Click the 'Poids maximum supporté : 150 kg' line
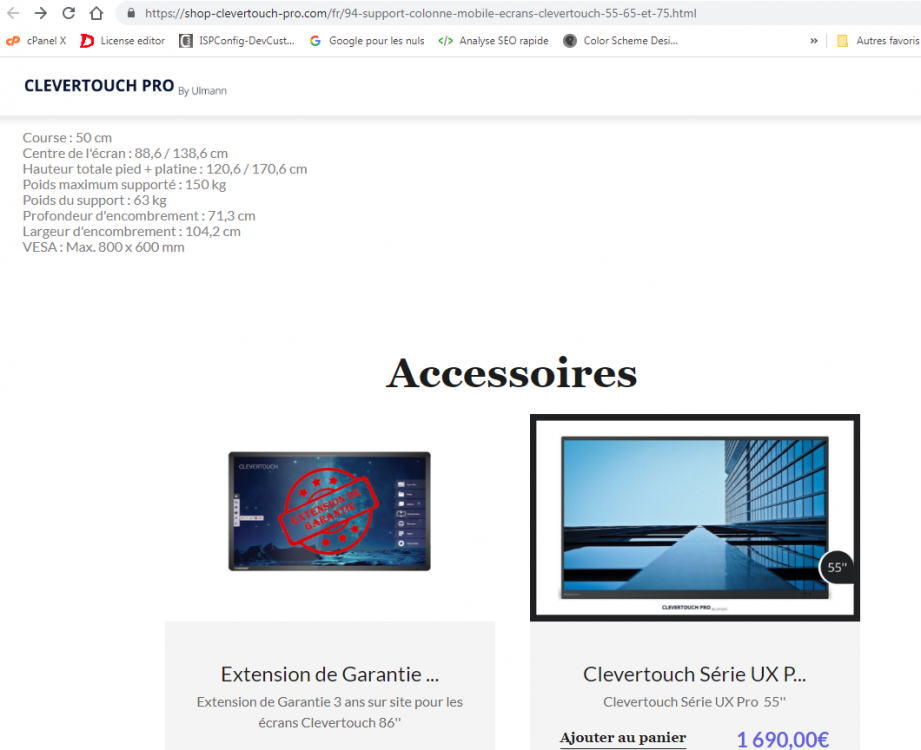Image resolution: width=921 pixels, height=750 pixels. (124, 184)
